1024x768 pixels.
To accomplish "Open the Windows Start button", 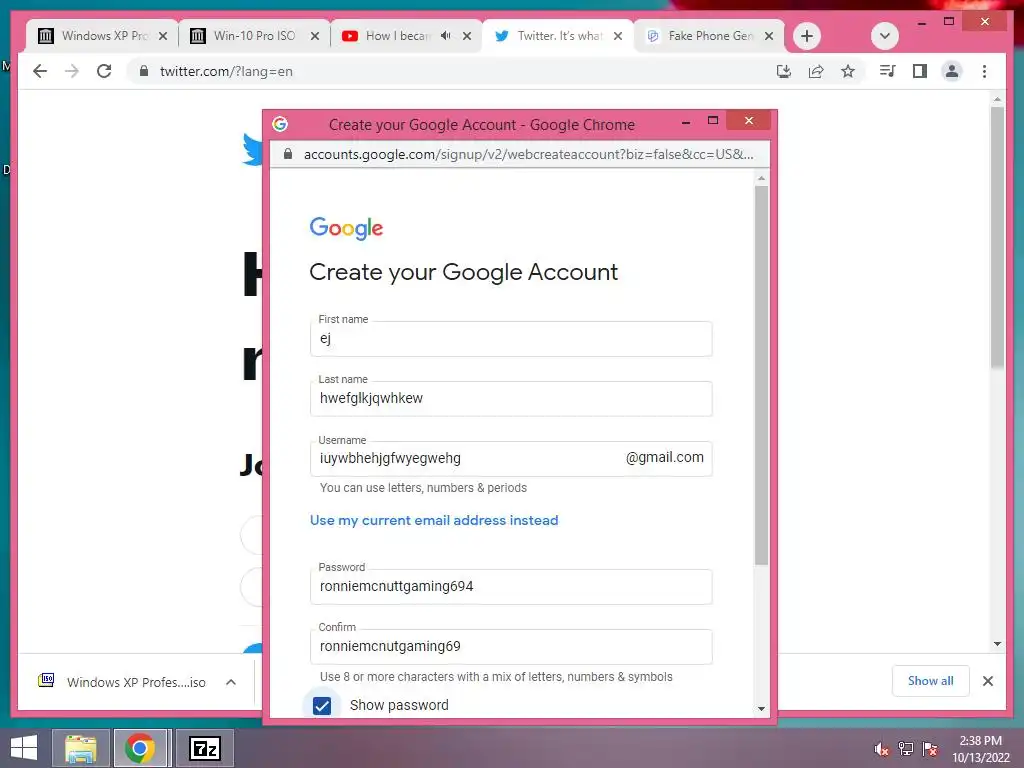I will (x=24, y=748).
